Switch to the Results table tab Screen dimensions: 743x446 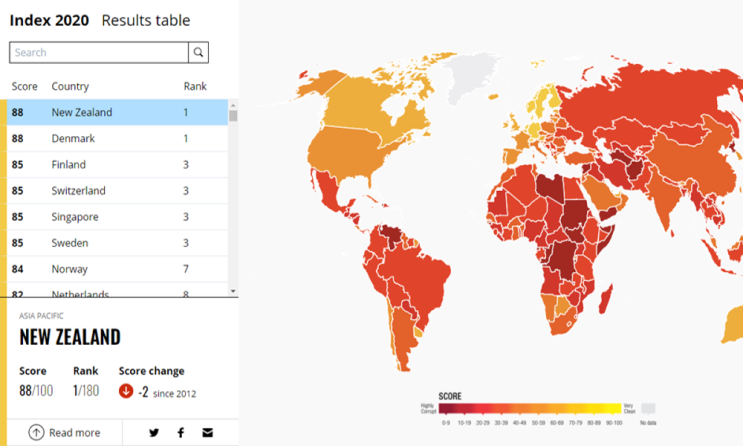tap(146, 20)
